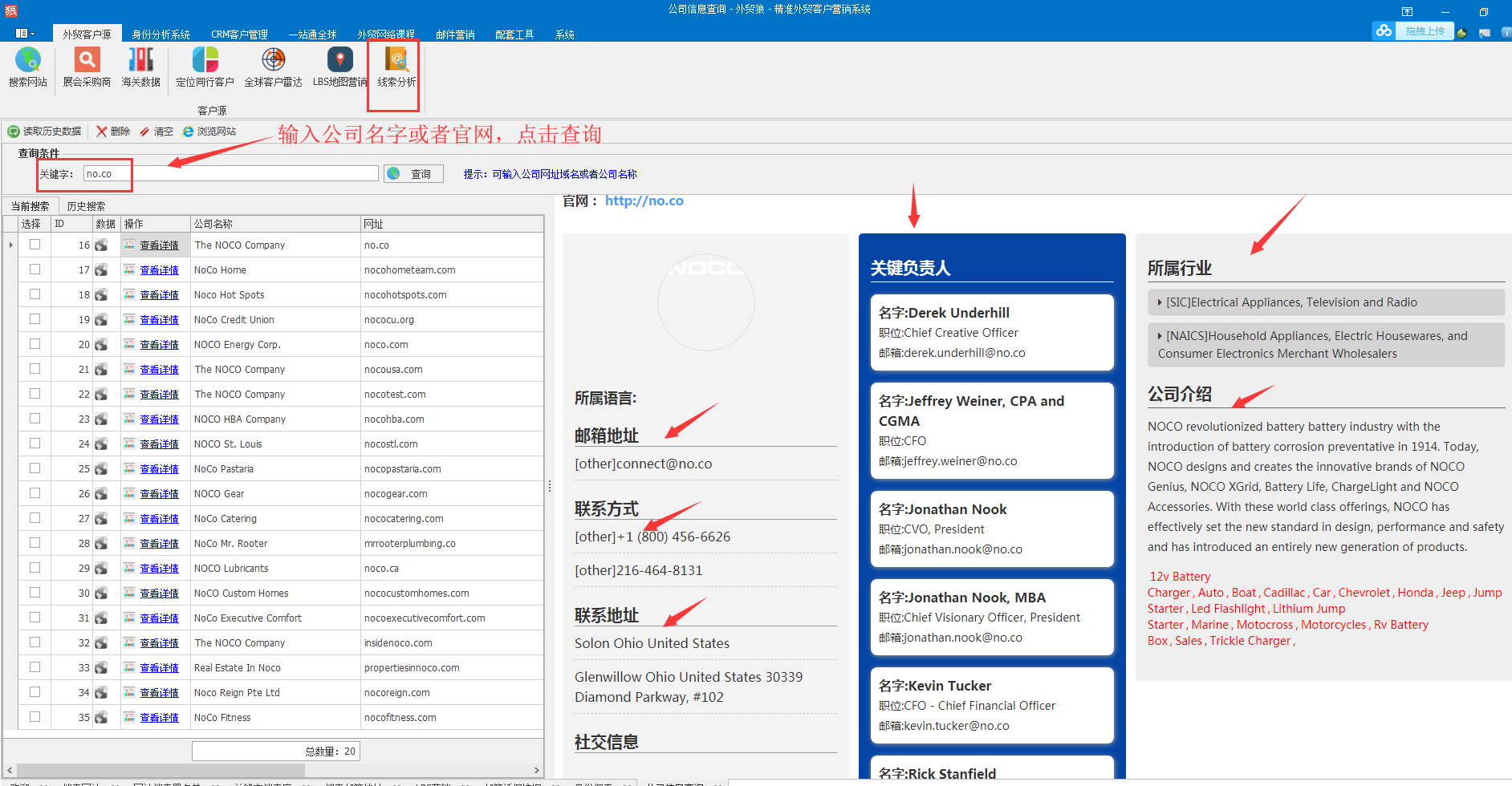This screenshot has width=1512, height=786.
Task: Click the horizontal scrollbar under the results table
Action: [161, 770]
